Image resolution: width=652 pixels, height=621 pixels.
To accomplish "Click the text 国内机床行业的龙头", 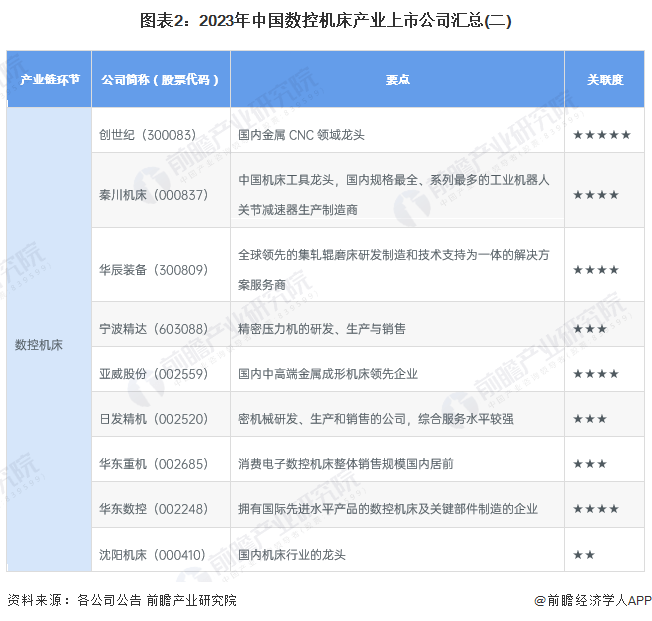I will [291, 555].
